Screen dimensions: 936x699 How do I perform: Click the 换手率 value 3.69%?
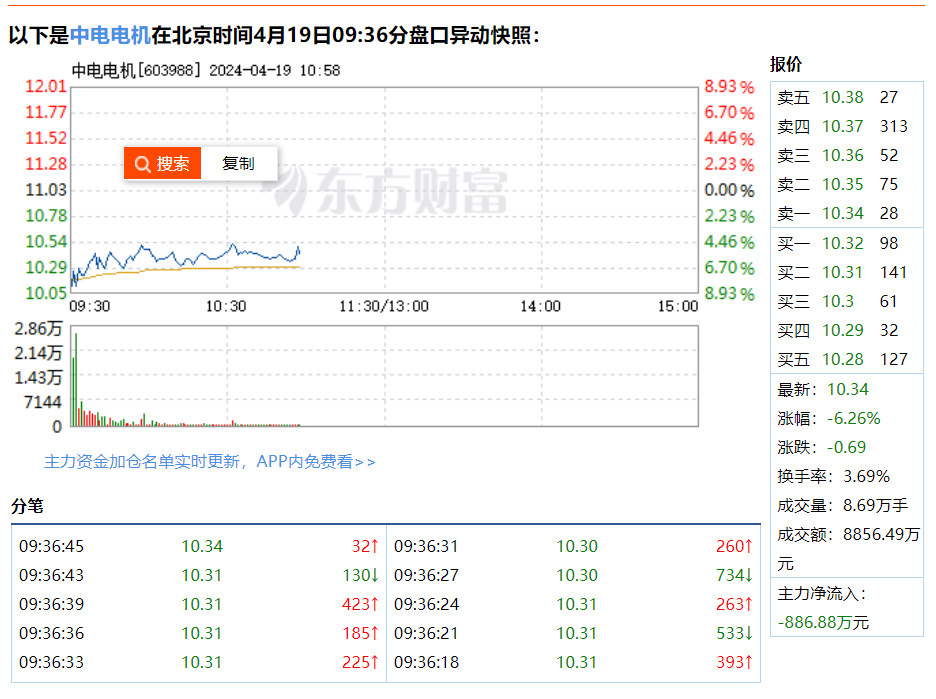click(867, 476)
